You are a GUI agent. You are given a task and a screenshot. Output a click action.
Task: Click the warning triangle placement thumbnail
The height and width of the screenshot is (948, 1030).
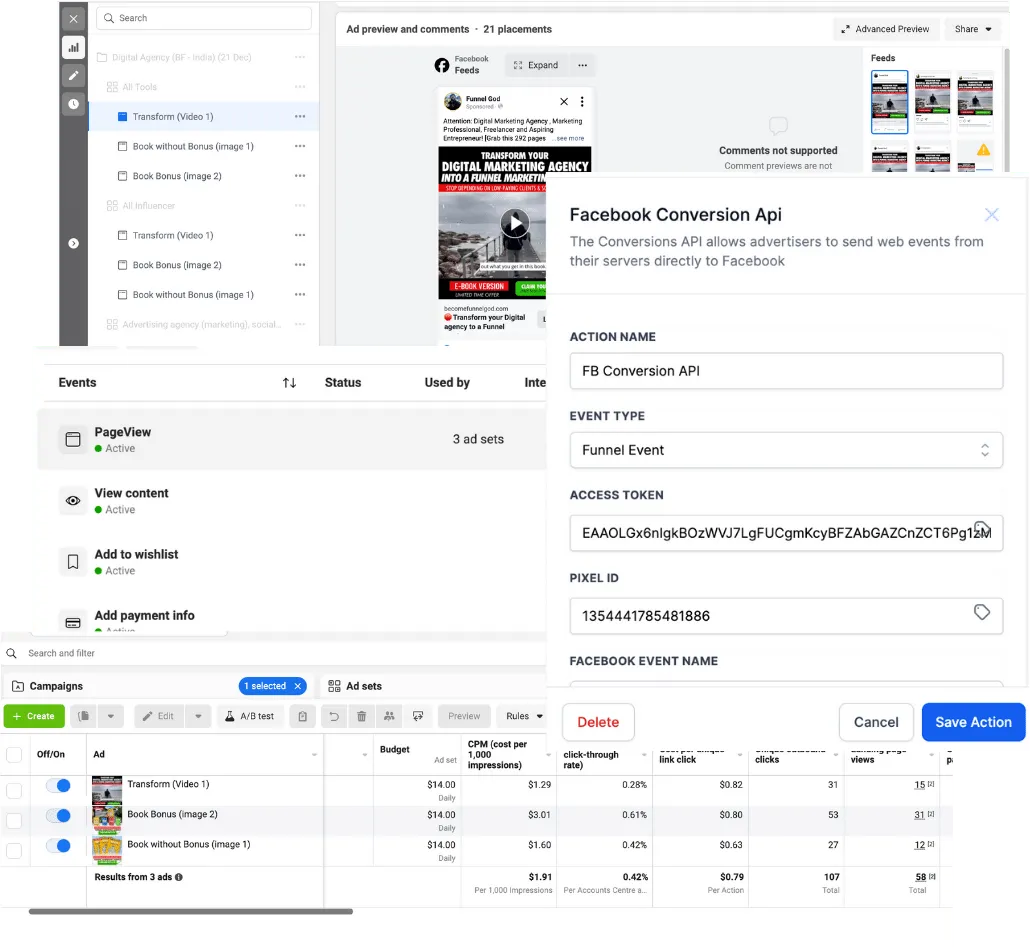tap(983, 150)
